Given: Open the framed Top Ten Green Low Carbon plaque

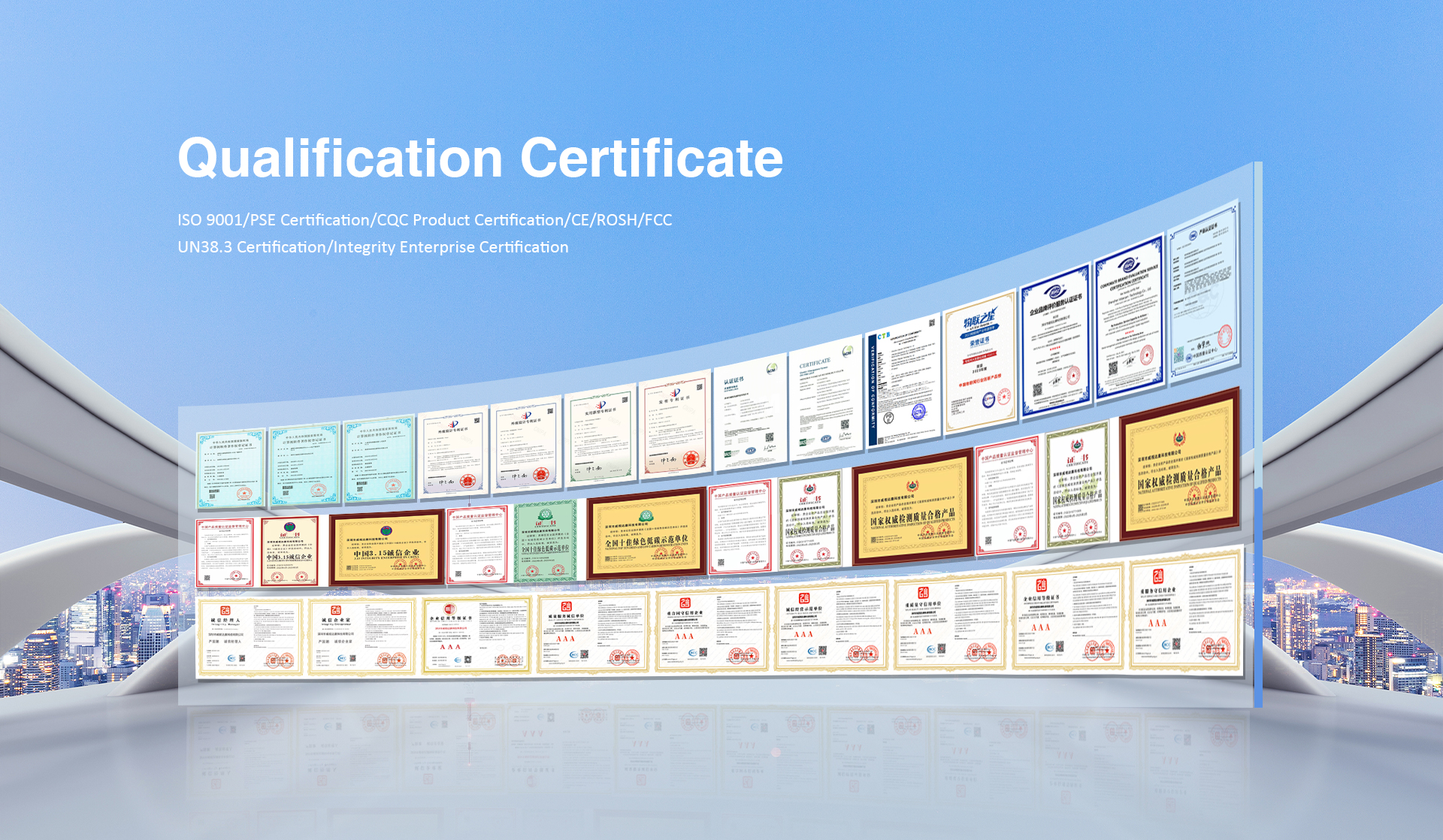Looking at the screenshot, I should [646, 533].
